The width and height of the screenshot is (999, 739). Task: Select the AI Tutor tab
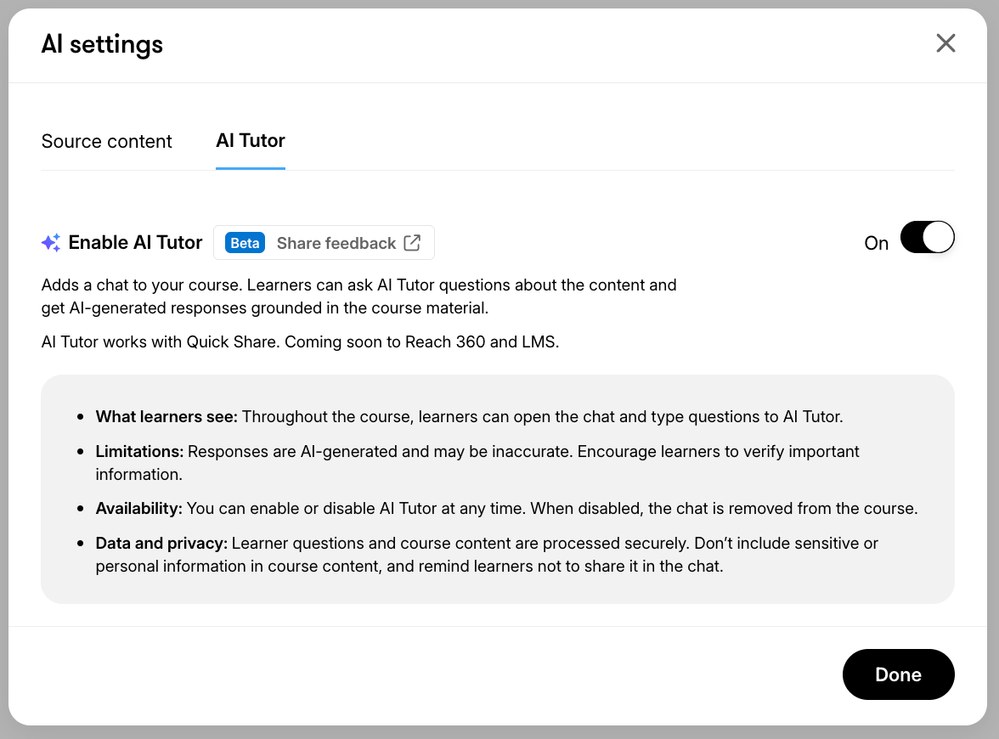click(250, 141)
